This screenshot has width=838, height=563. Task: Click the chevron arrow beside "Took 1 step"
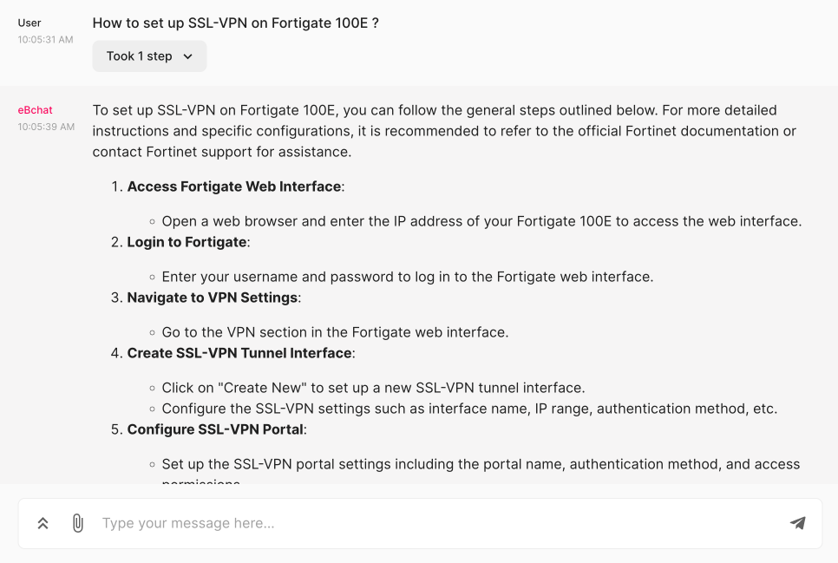click(x=188, y=57)
